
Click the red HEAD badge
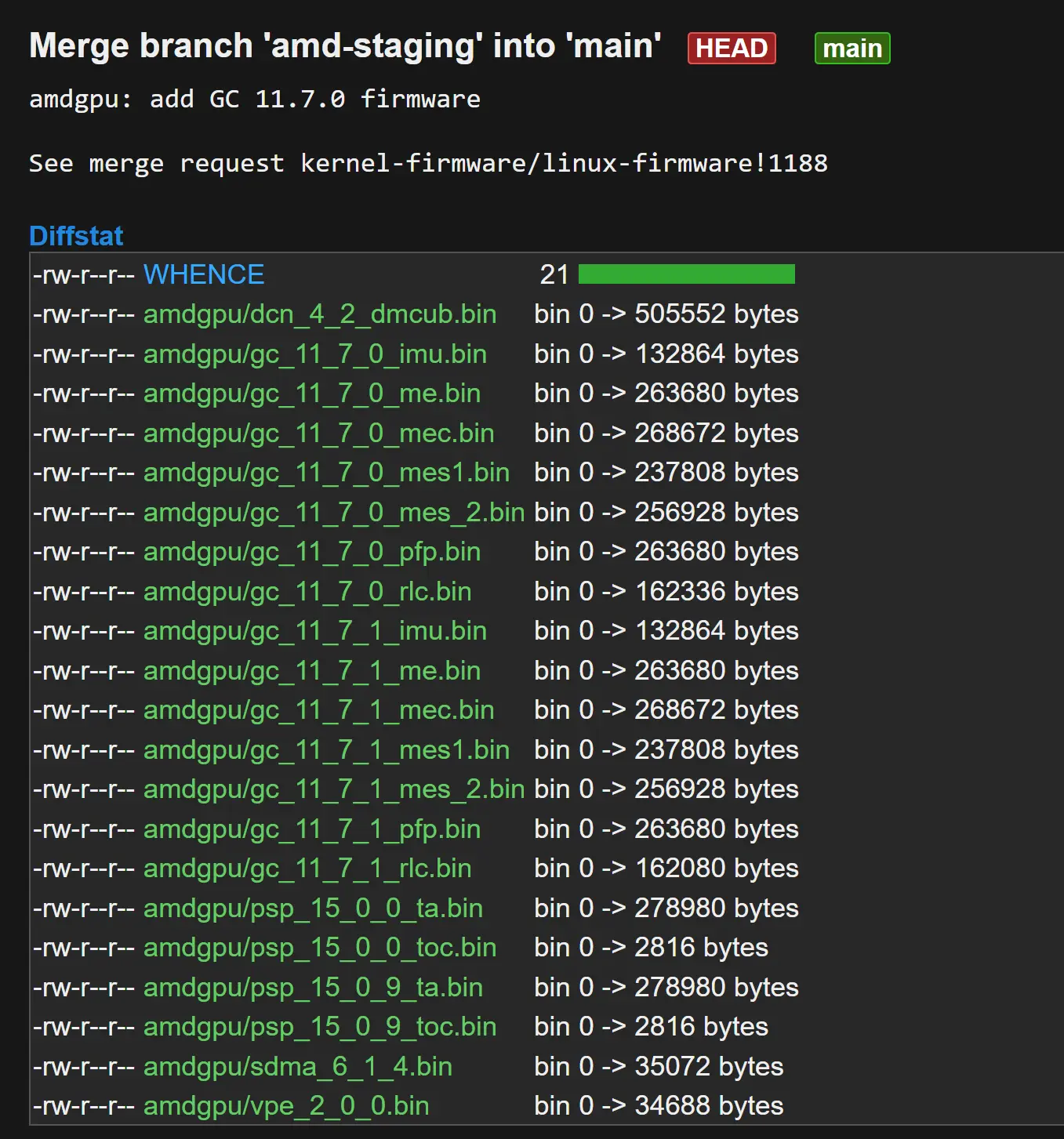[x=732, y=49]
